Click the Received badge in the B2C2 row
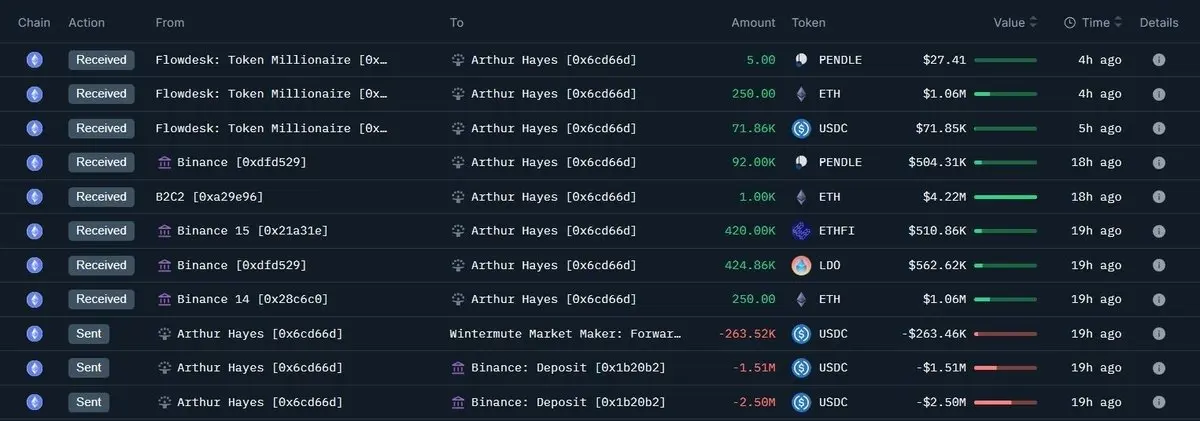 [101, 197]
